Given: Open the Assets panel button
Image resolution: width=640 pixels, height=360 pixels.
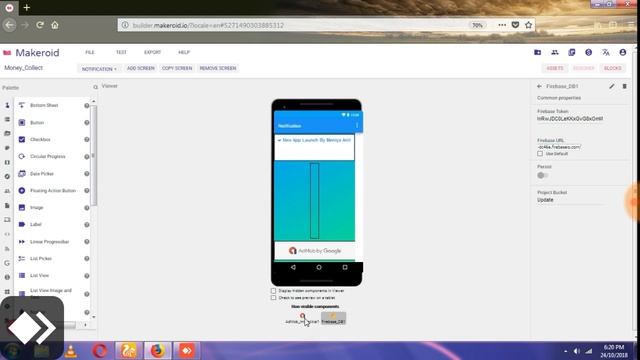Looking at the screenshot, I should (x=555, y=68).
